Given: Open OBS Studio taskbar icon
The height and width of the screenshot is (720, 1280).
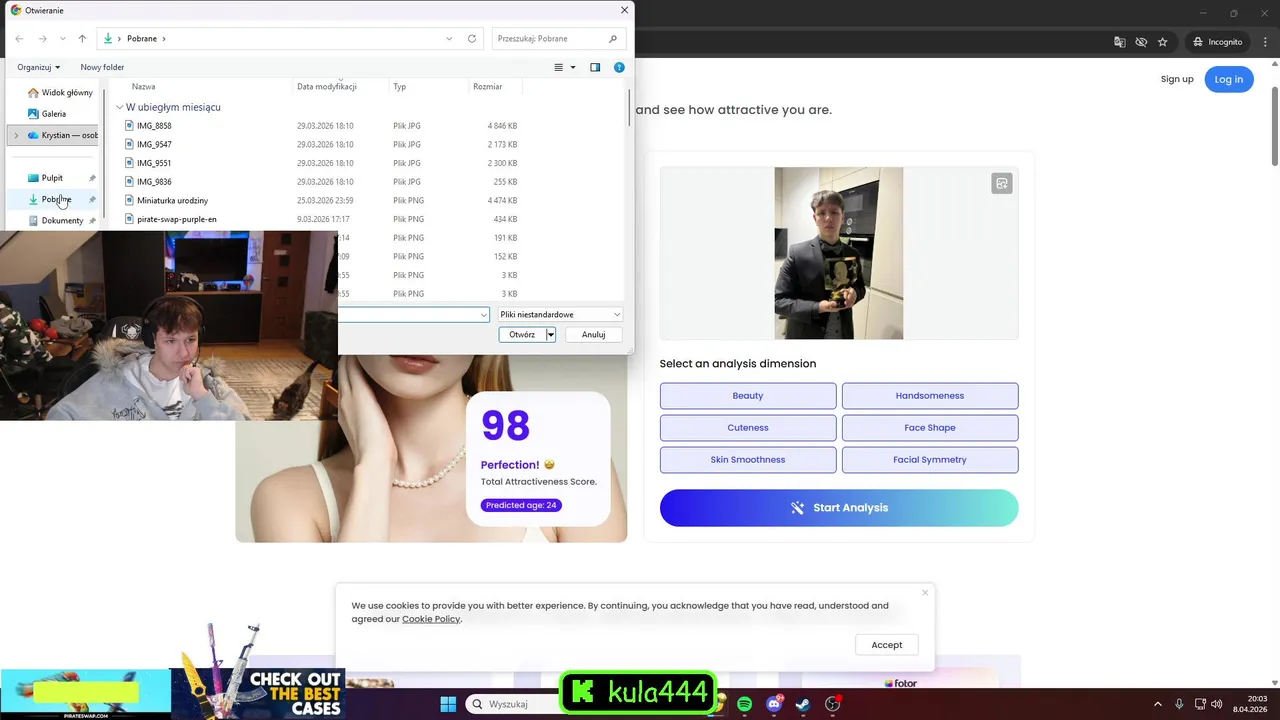Looking at the screenshot, I should click(832, 704).
